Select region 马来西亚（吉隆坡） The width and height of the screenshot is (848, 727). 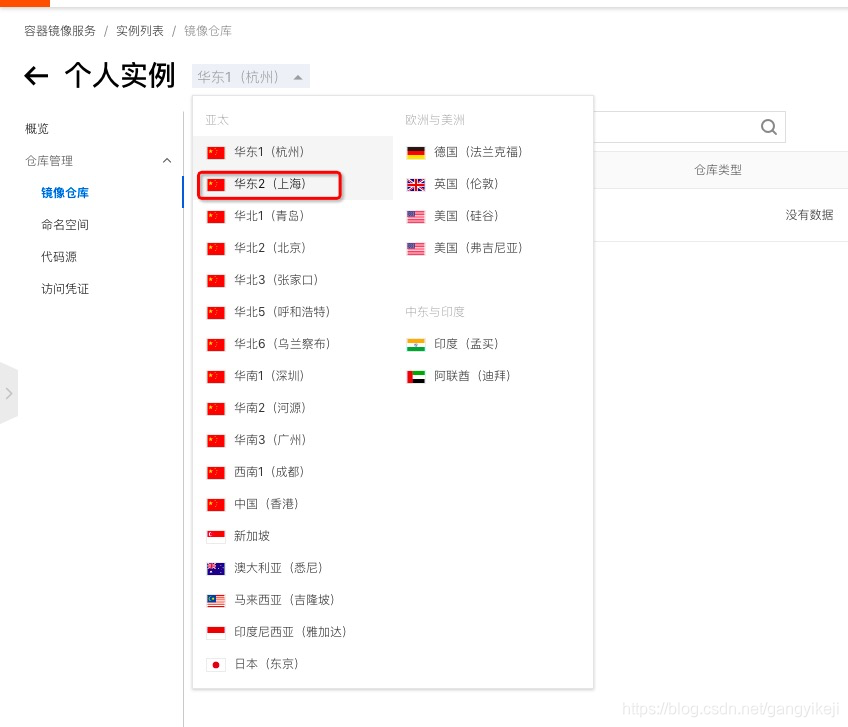(293, 599)
